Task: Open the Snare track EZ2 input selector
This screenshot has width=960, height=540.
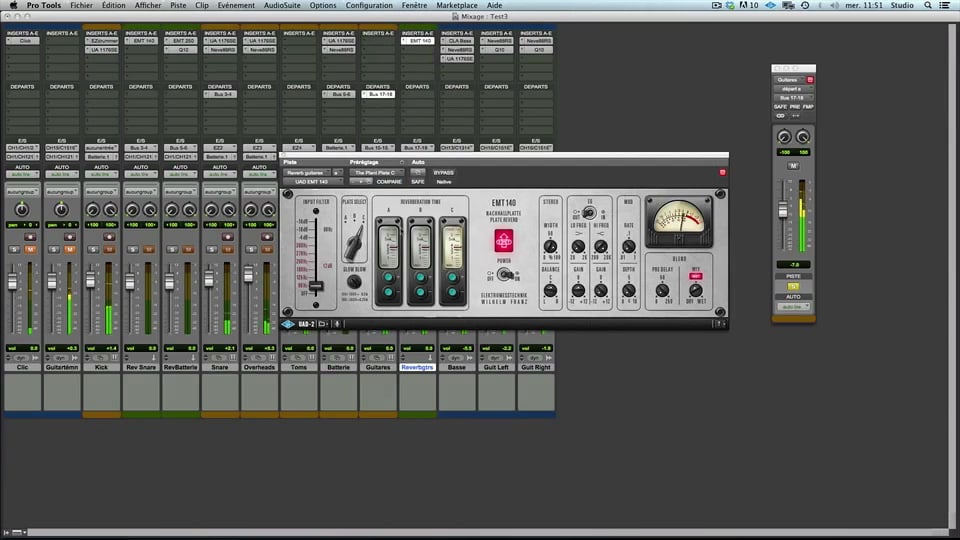Action: tap(220, 148)
